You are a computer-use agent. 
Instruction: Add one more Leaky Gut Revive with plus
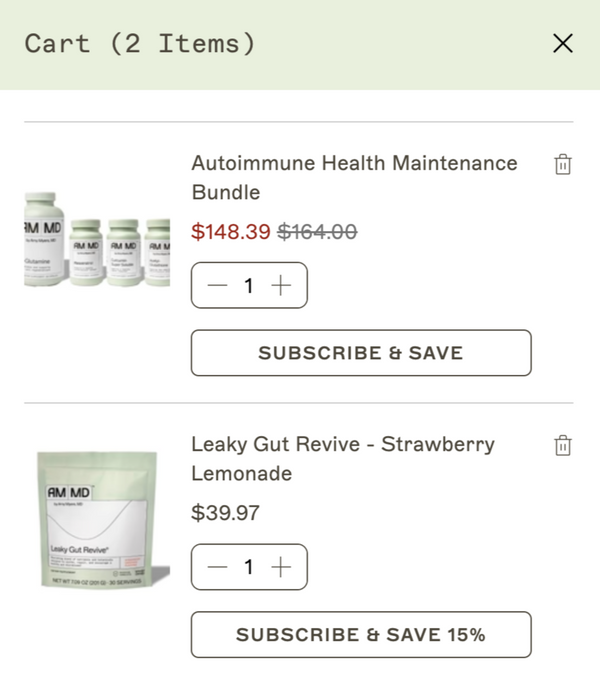pos(282,567)
